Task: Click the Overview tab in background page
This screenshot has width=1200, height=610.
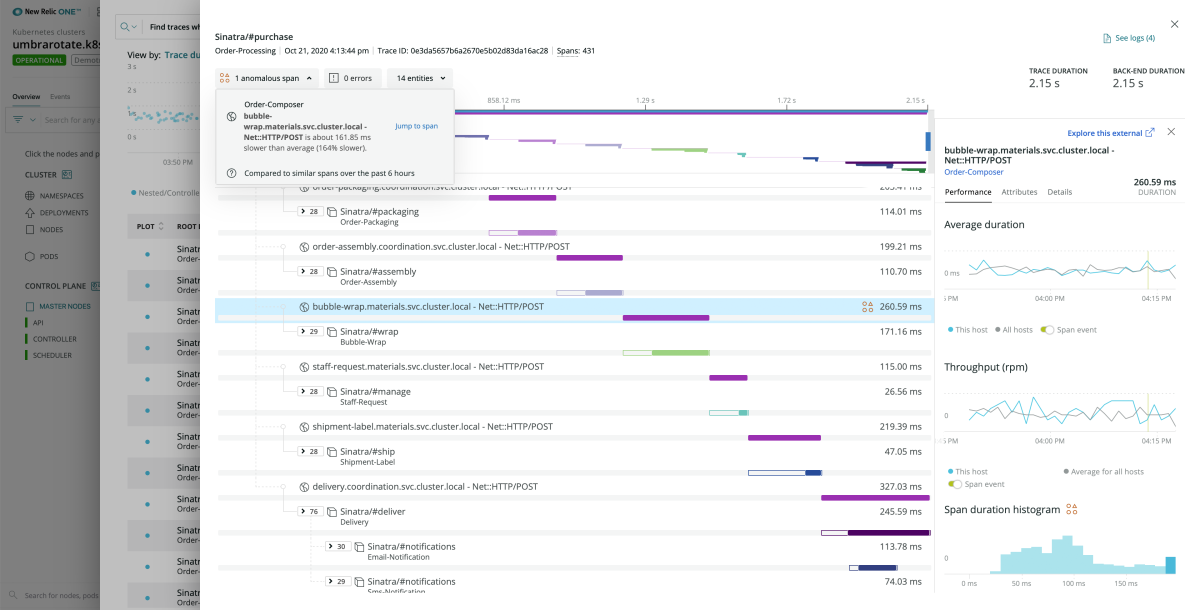Action: tap(26, 97)
